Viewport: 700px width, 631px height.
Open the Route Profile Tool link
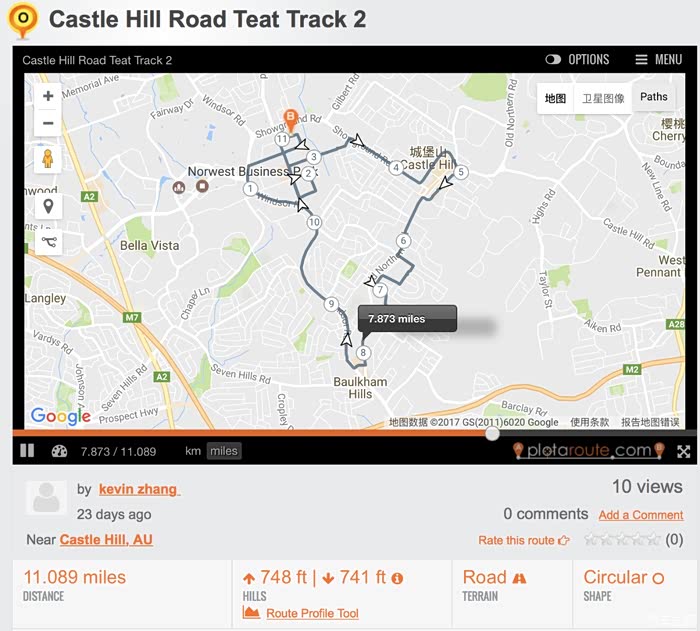point(312,613)
